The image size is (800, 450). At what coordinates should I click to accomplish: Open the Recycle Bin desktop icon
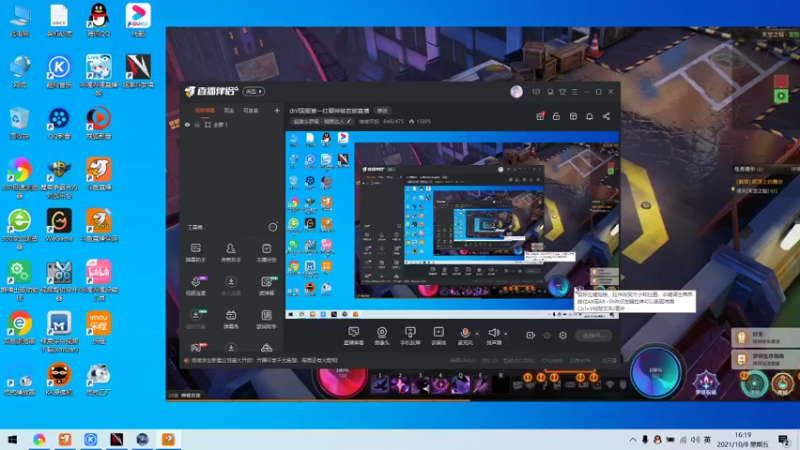point(19,122)
